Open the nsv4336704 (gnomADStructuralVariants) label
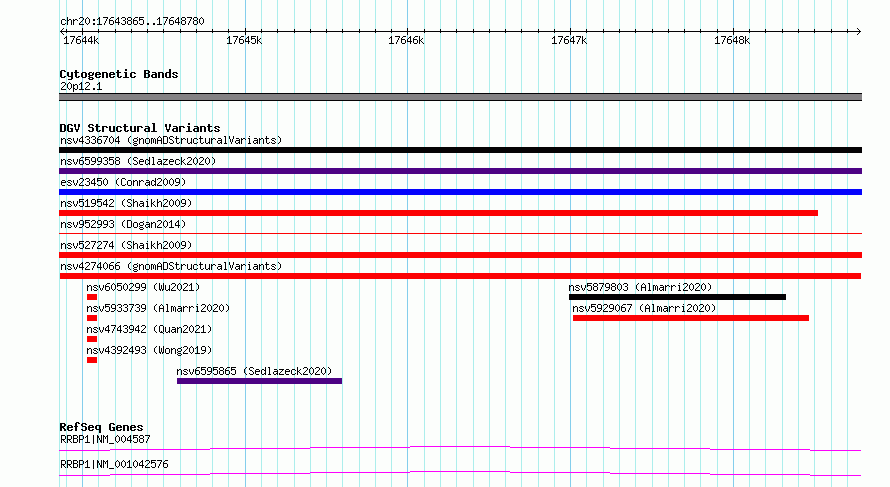Viewport: 890px width, 487px height. pos(171,140)
